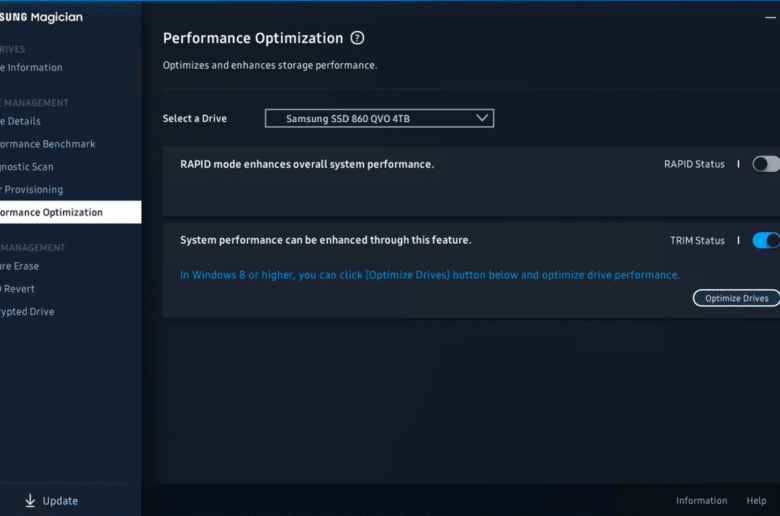Click the blue Windows 8 Optimize Drives hint text
Screen dimensions: 780x516
point(430,275)
